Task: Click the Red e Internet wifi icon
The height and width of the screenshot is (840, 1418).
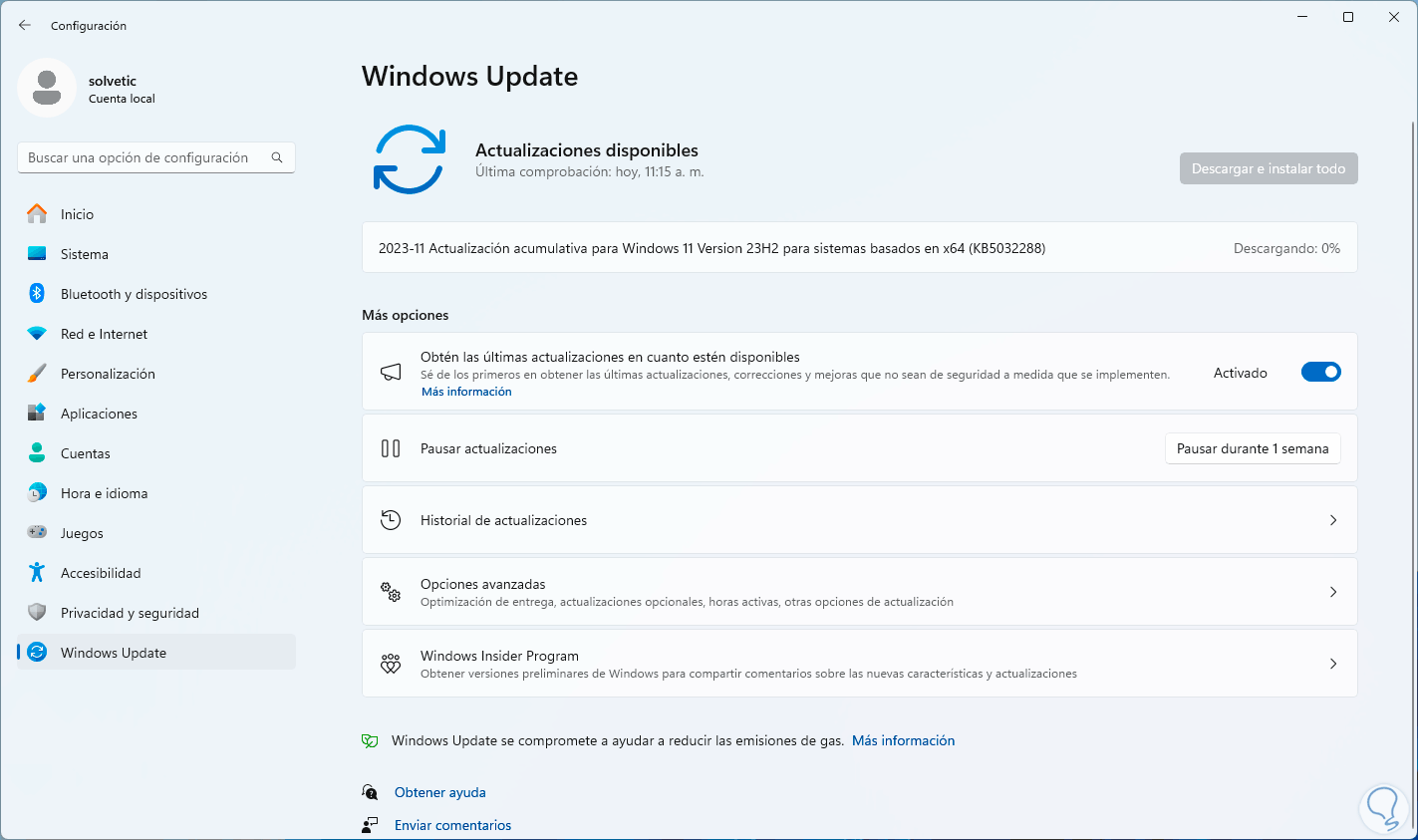Action: (x=37, y=334)
